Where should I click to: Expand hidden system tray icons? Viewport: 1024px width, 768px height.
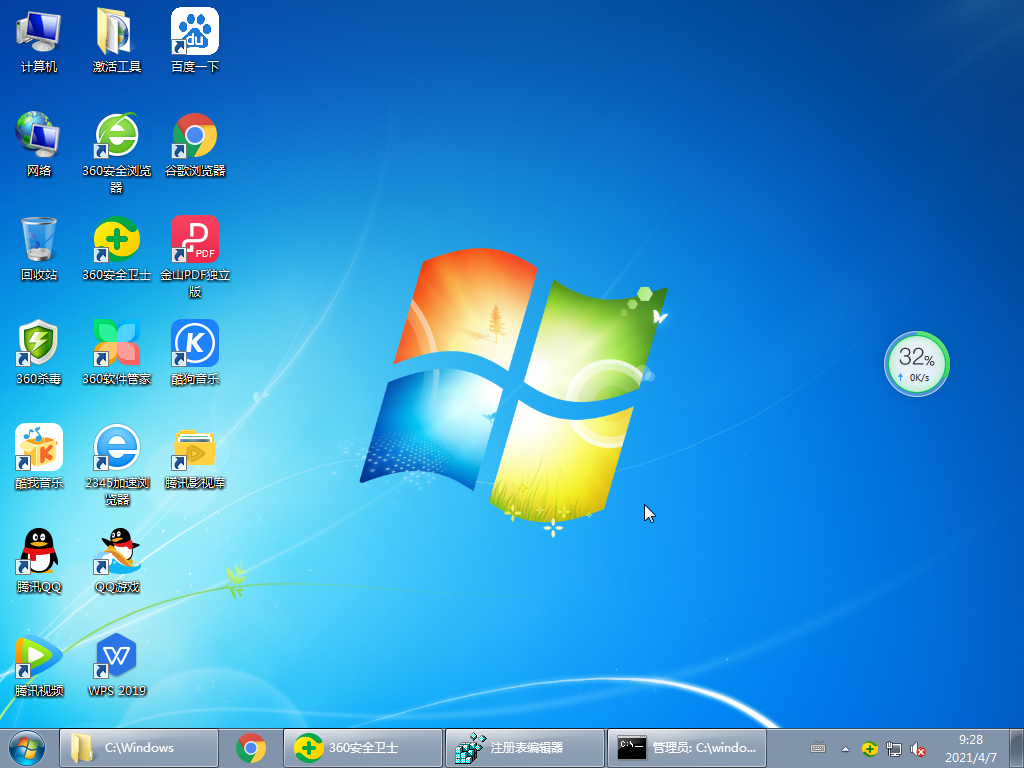(x=843, y=747)
